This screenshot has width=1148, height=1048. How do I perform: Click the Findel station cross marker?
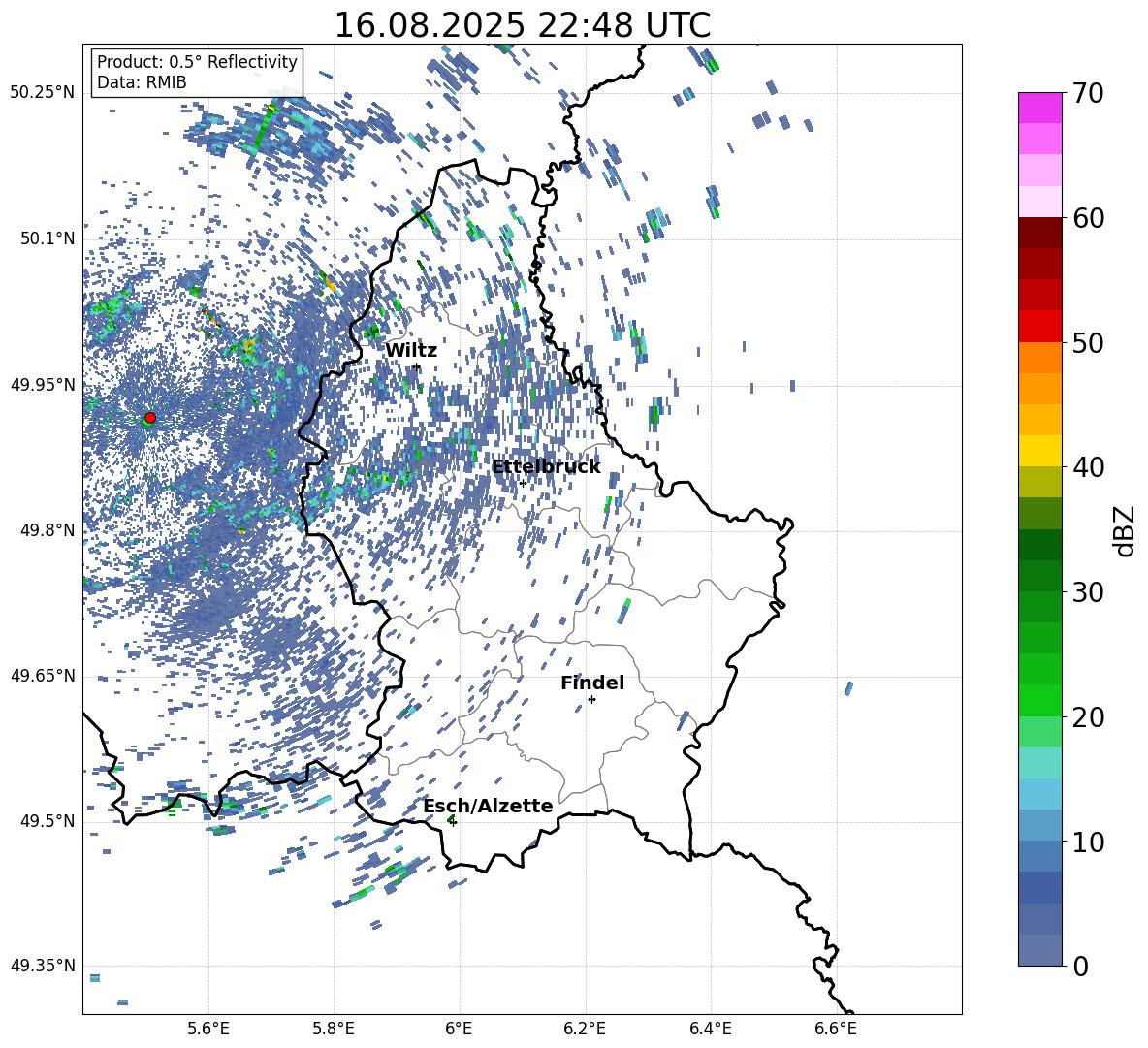(591, 700)
